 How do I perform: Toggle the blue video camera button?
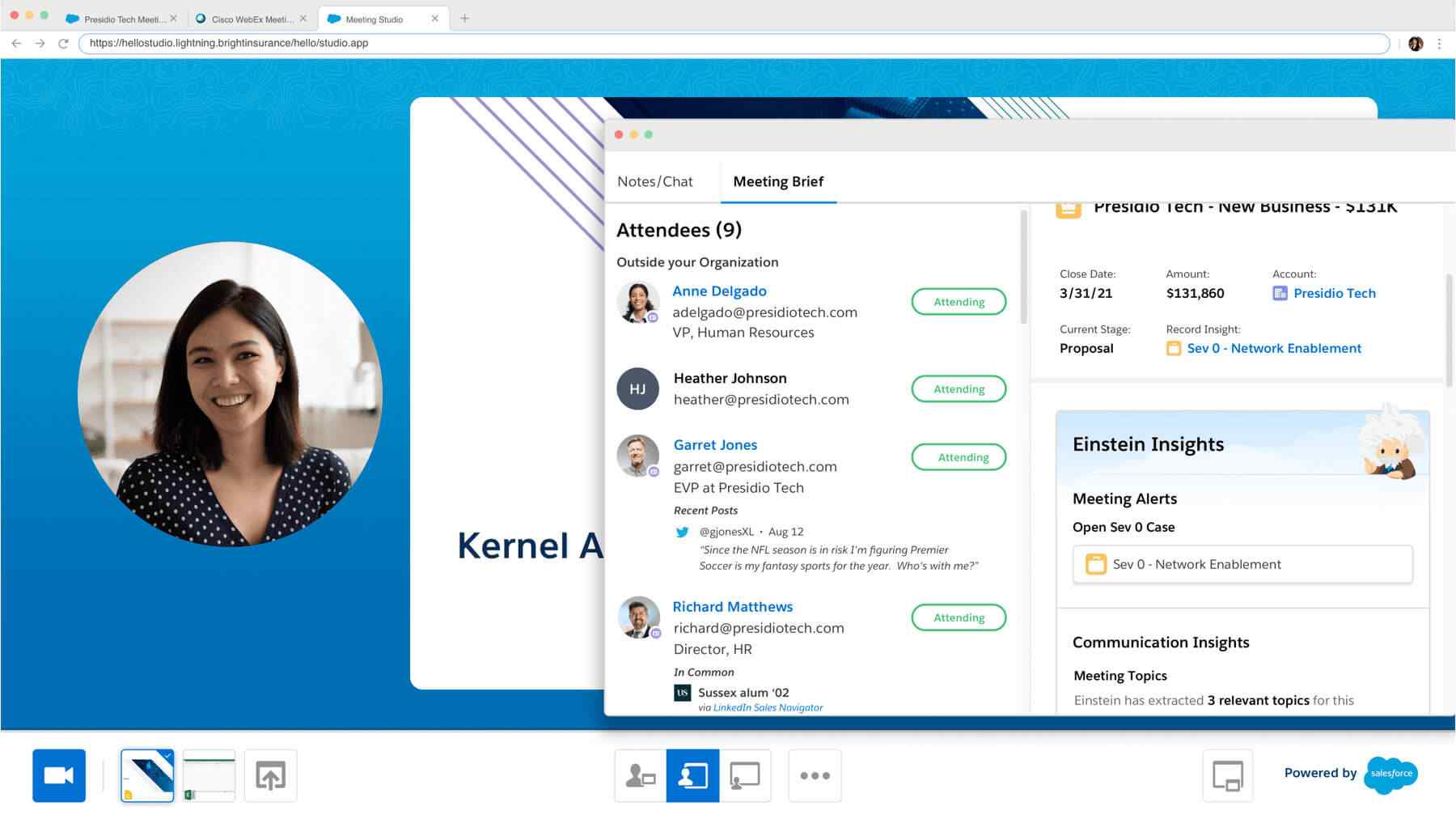(x=59, y=775)
